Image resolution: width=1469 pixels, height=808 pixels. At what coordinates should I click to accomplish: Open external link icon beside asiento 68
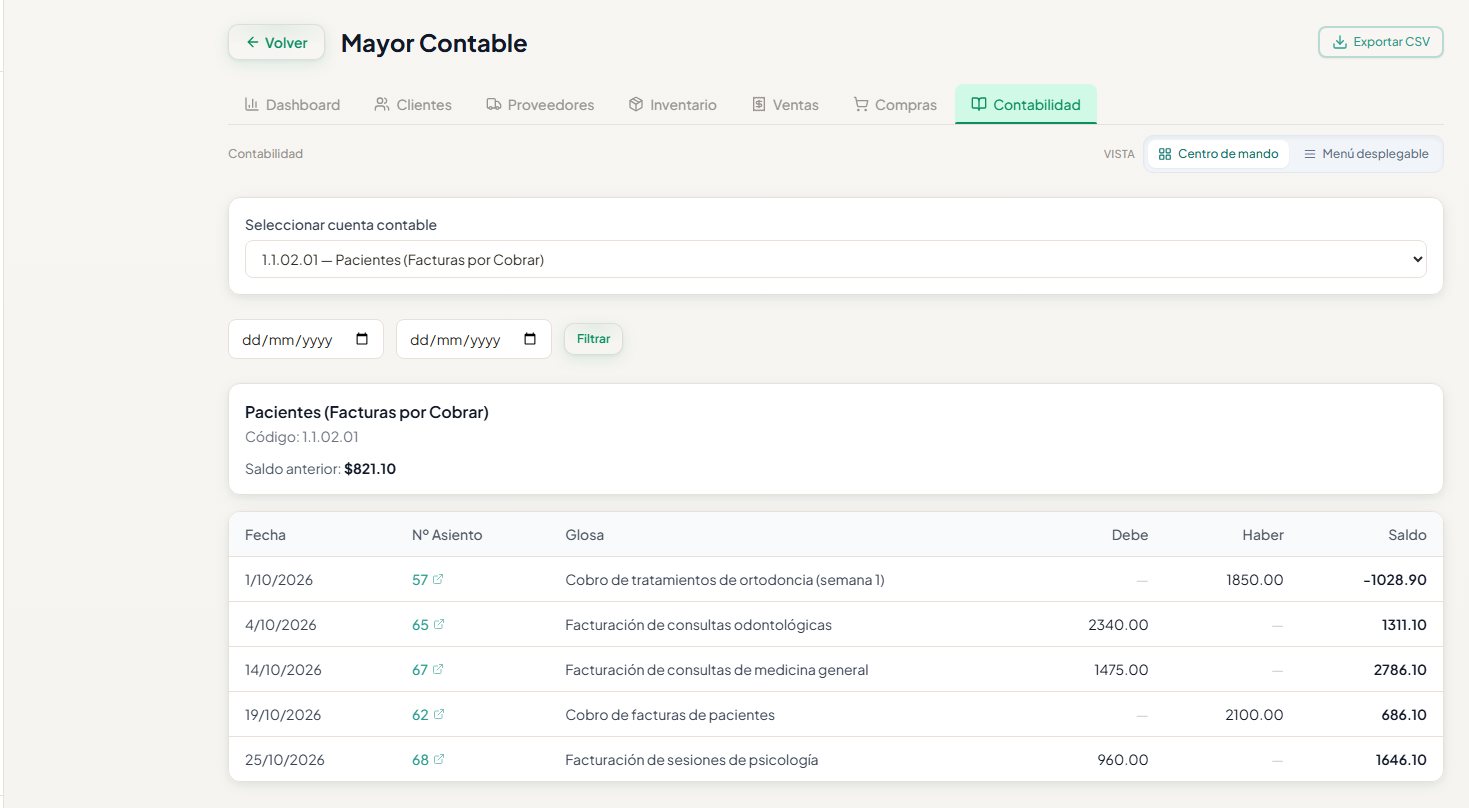point(439,759)
